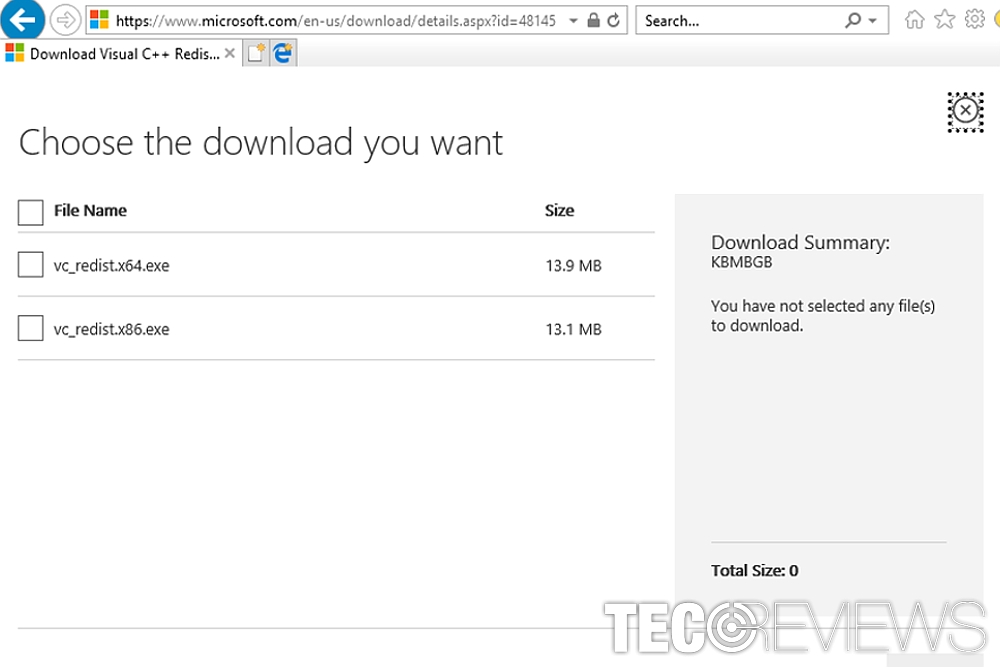Click the 'Choose the download you want' heading
Screen dimensions: 1000x667
pyautogui.click(x=261, y=143)
